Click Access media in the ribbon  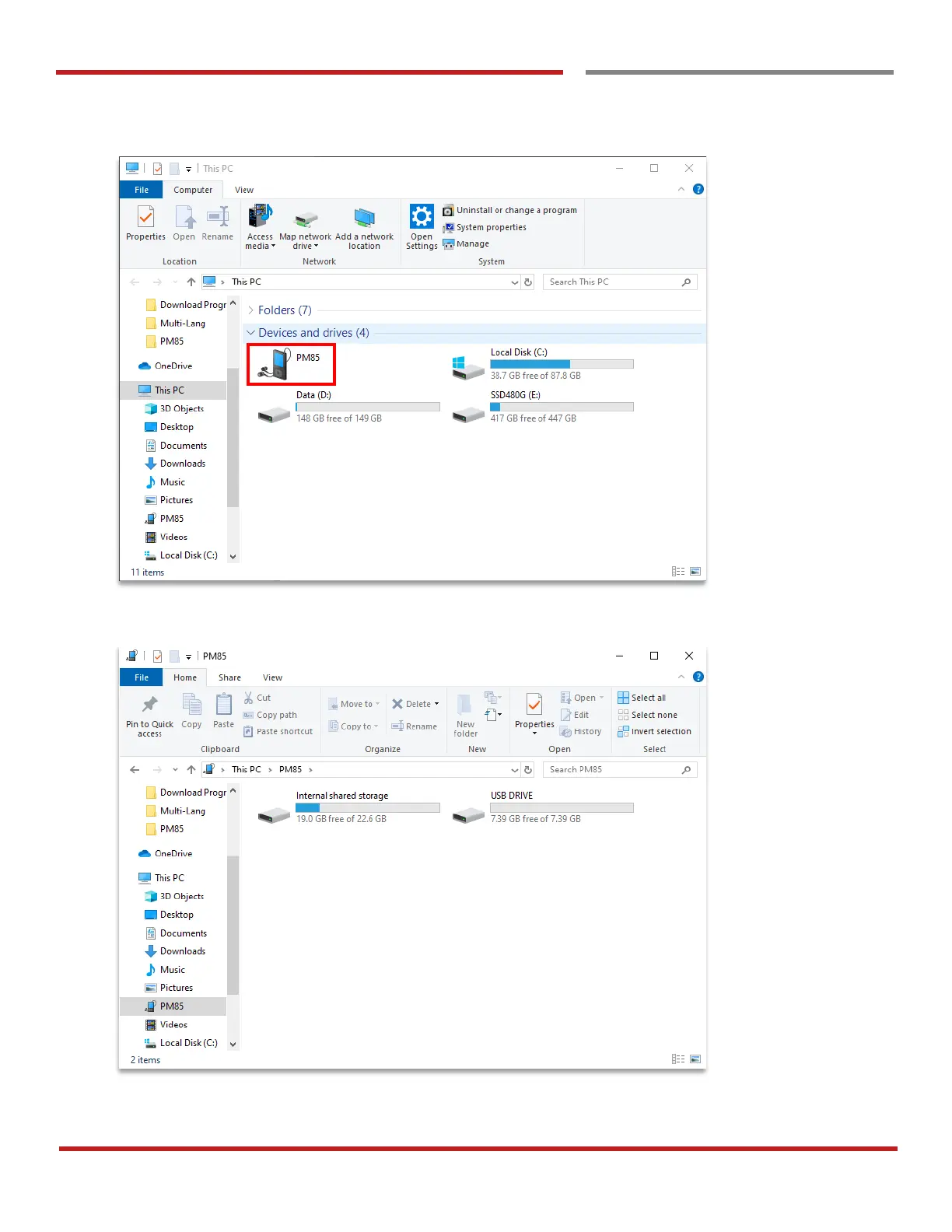[x=260, y=227]
